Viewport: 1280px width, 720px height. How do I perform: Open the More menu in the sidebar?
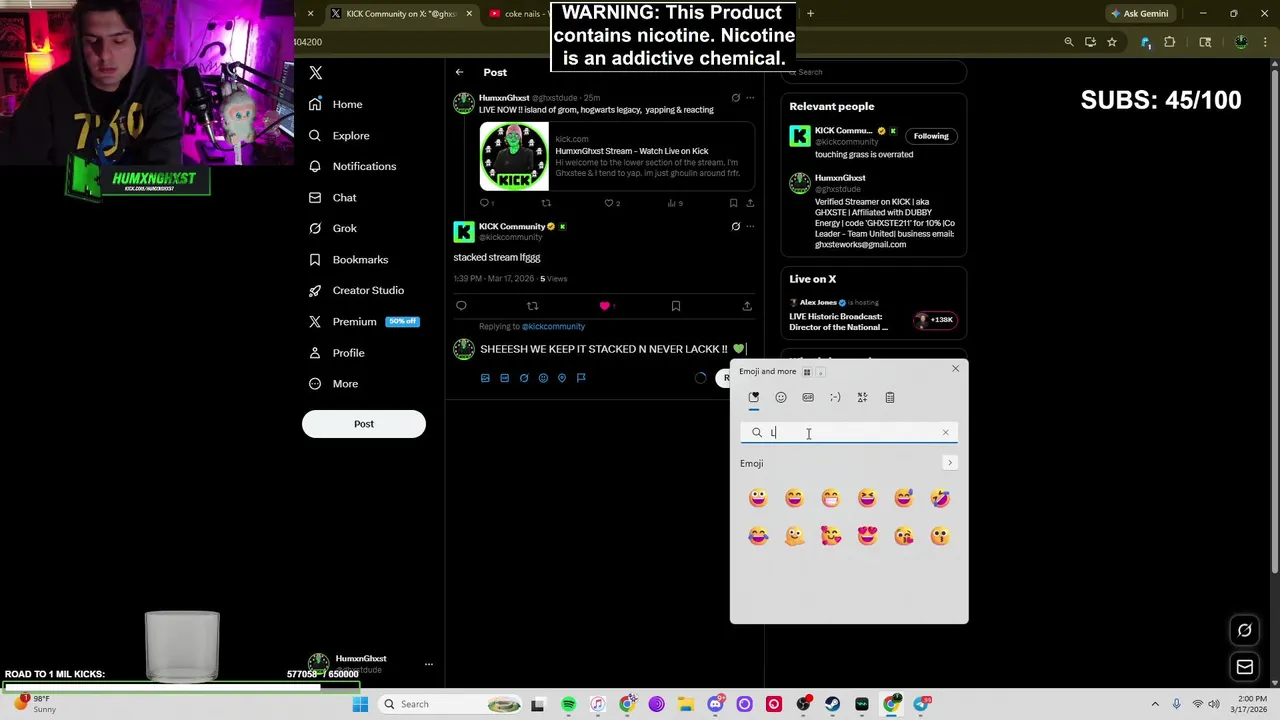pyautogui.click(x=333, y=383)
